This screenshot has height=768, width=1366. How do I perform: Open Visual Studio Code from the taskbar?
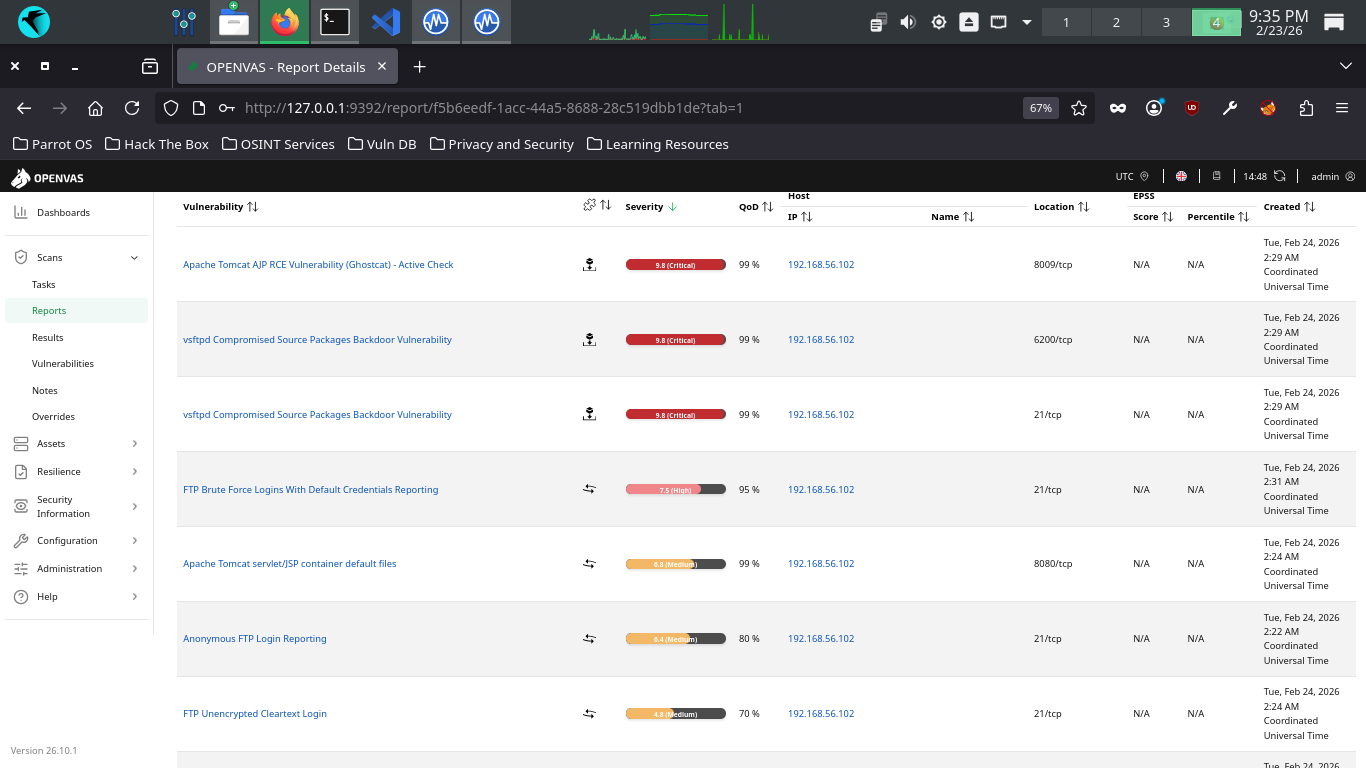click(x=385, y=21)
